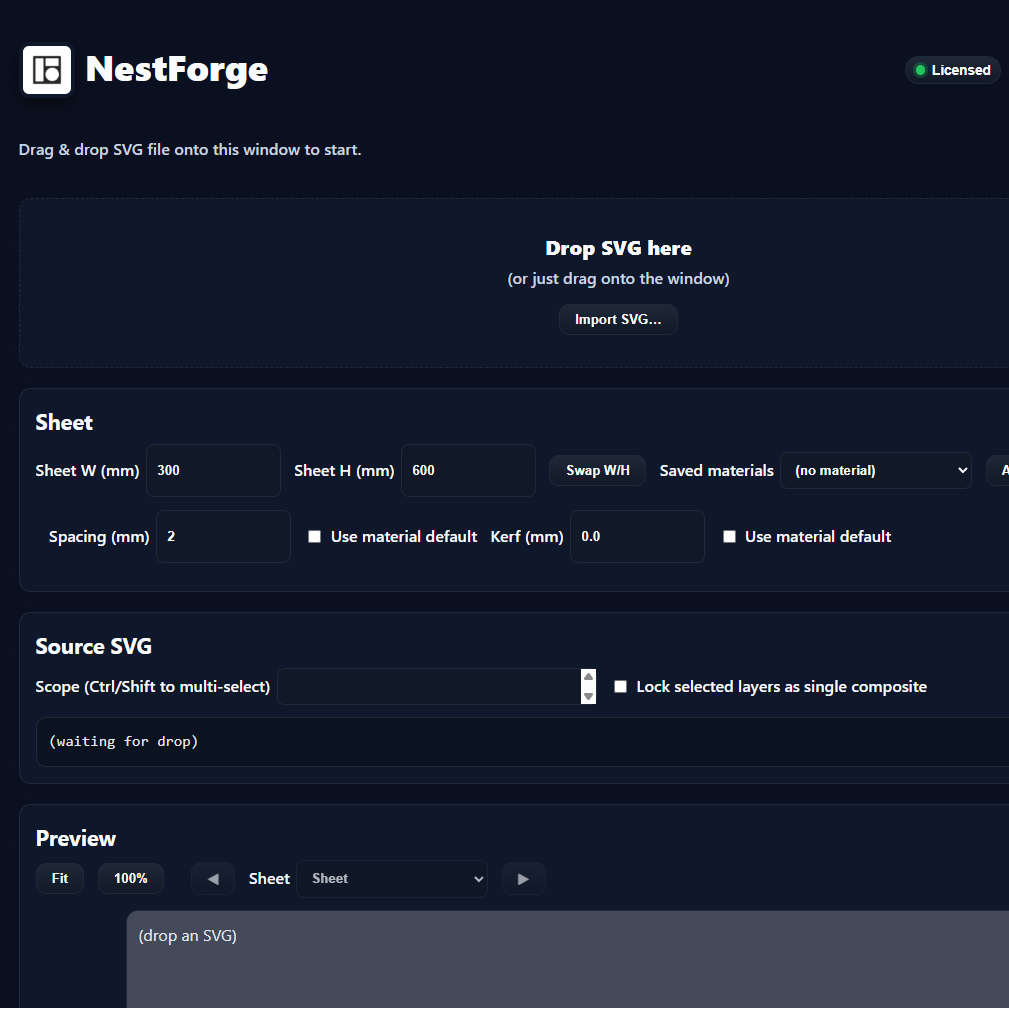Open the Sheet selector dropdown in Preview
Image resolution: width=1009 pixels, height=1009 pixels.
point(392,878)
